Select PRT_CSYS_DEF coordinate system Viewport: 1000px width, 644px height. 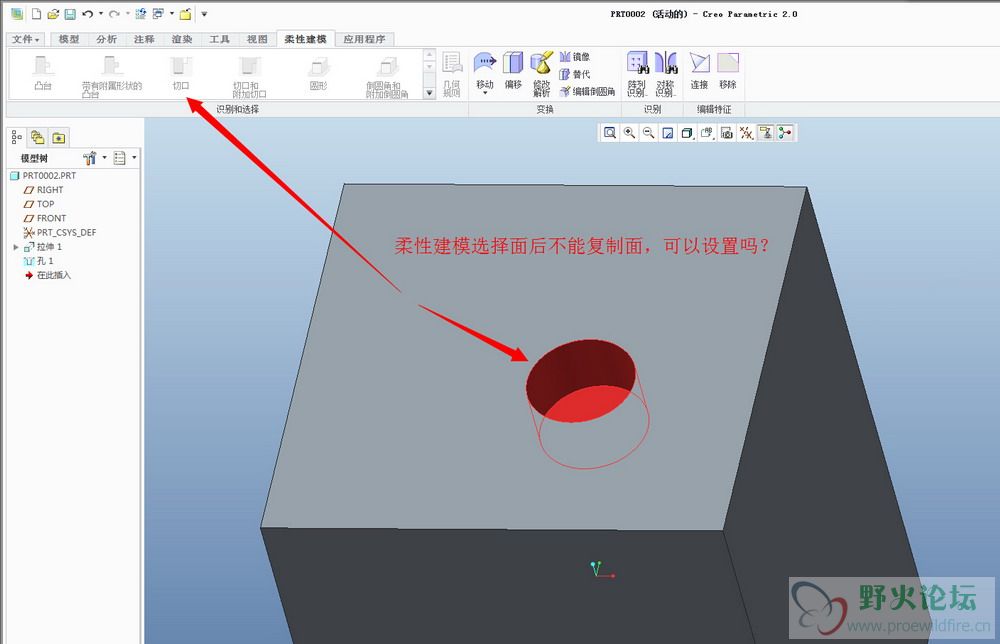pos(60,233)
